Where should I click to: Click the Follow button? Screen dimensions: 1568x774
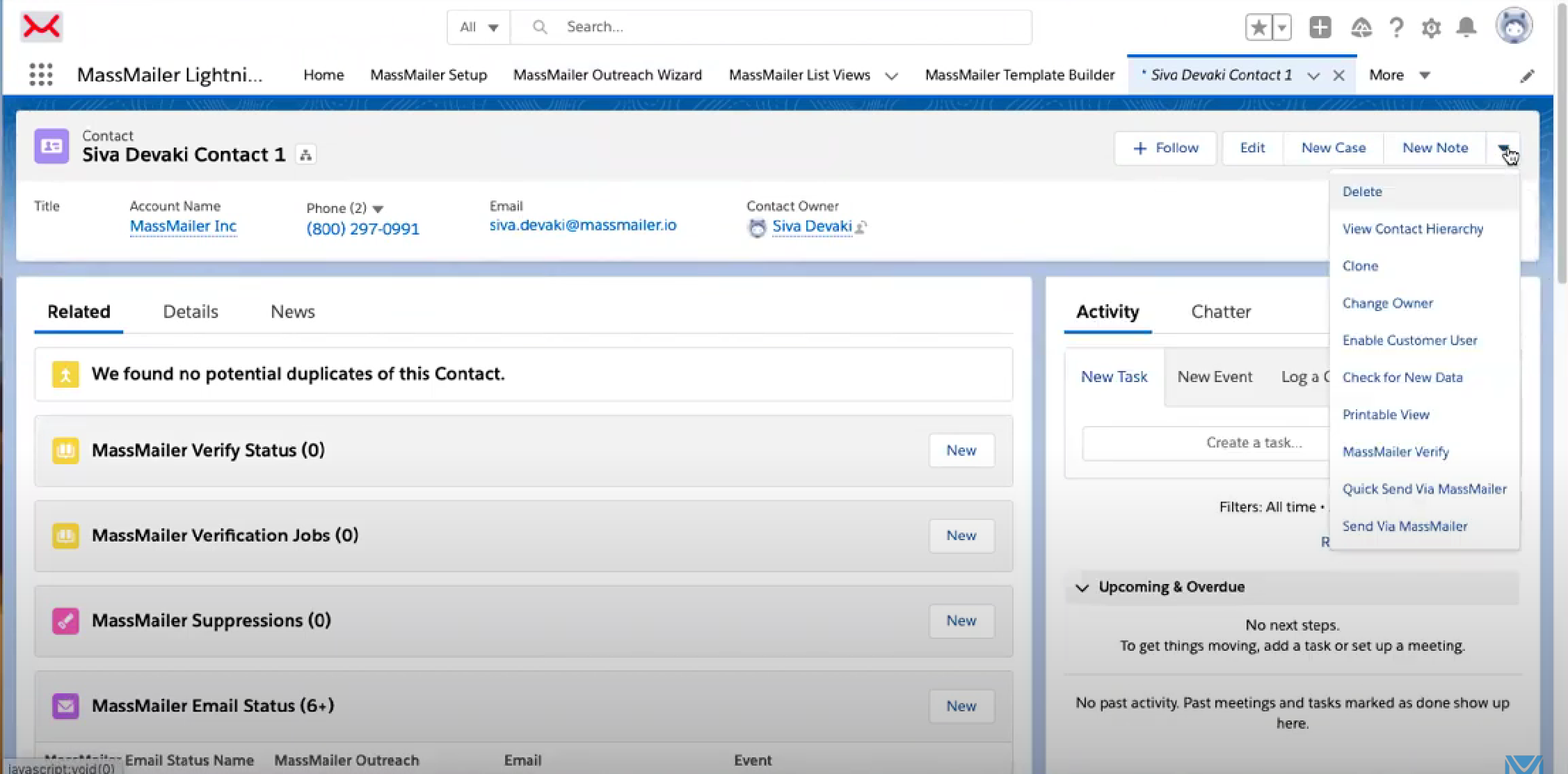pyautogui.click(x=1165, y=148)
